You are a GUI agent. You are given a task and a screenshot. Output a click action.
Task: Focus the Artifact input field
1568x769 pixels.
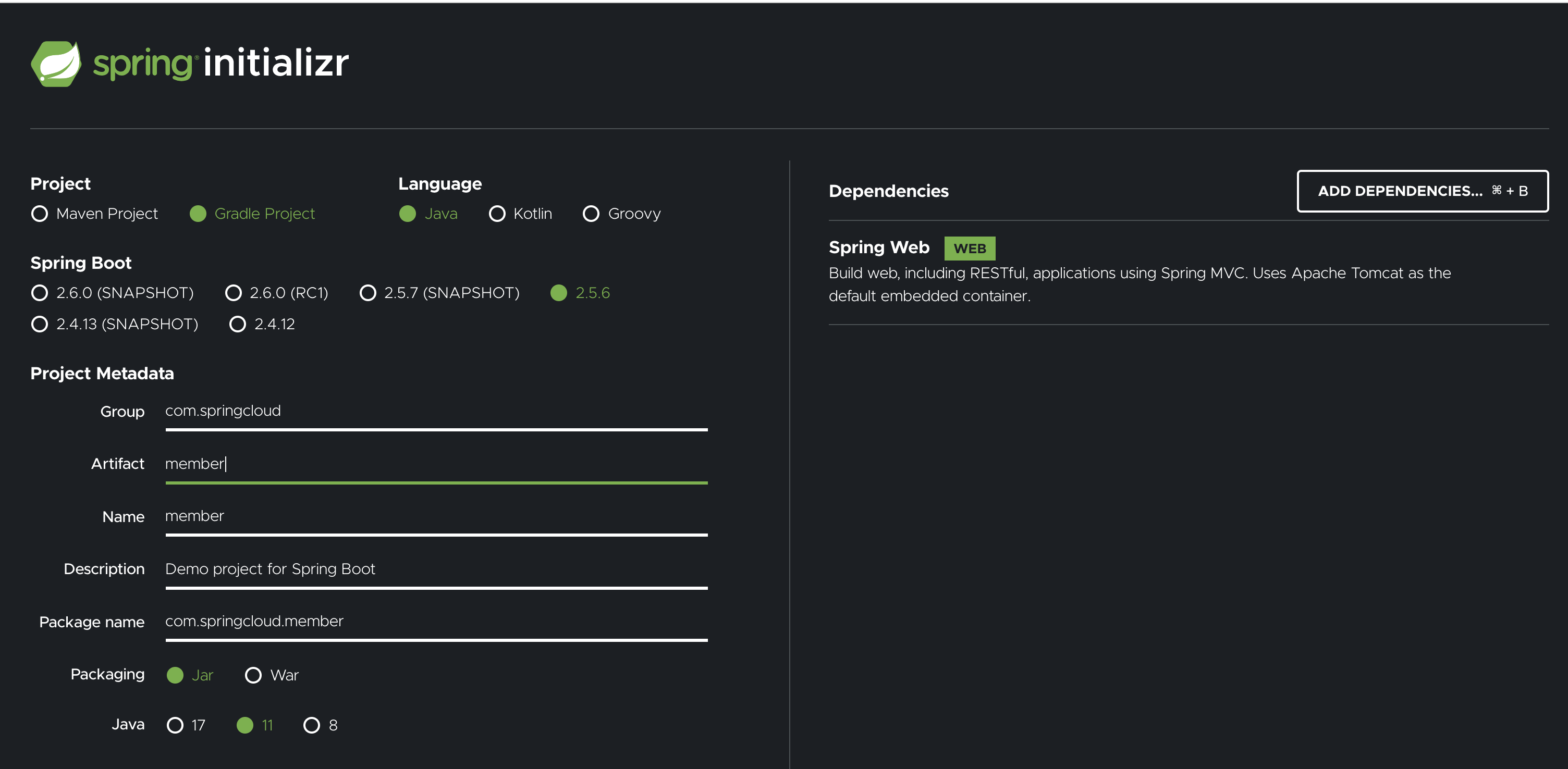[436, 465]
